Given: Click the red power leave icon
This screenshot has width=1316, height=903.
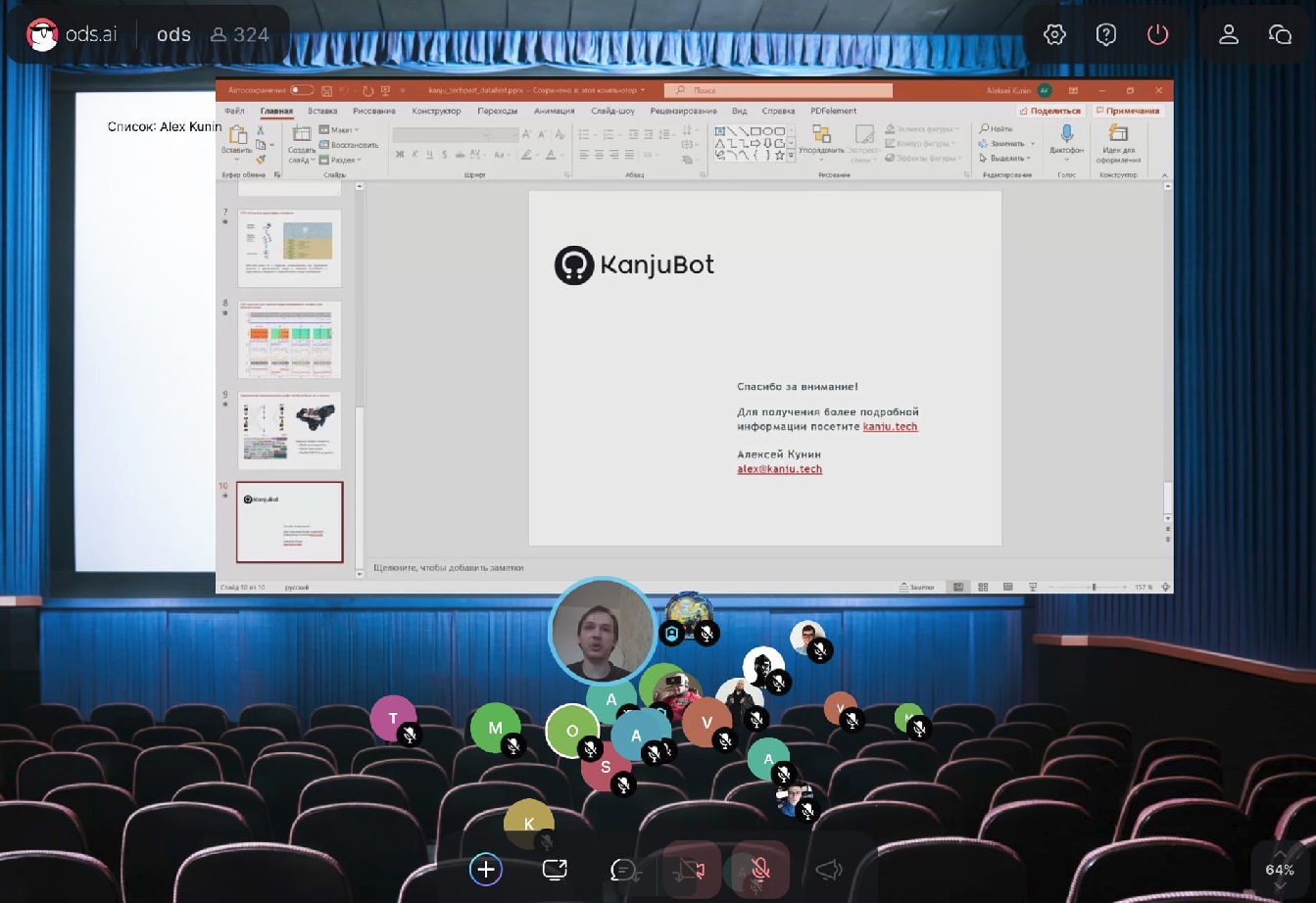Looking at the screenshot, I should click(x=1157, y=34).
